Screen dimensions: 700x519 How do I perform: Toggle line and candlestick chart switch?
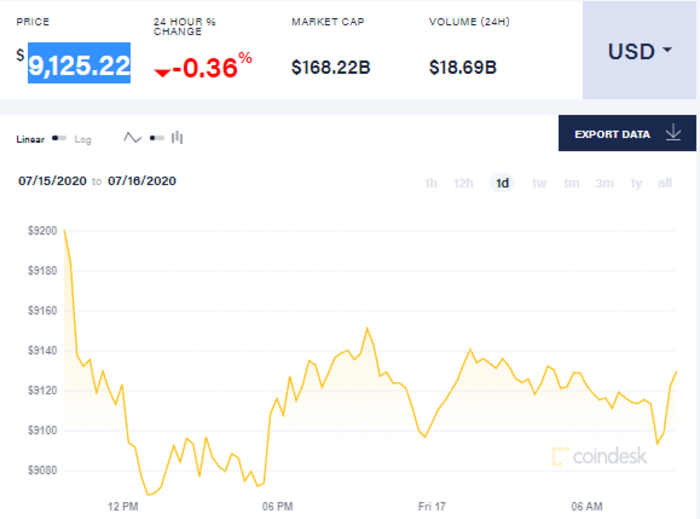click(x=156, y=138)
